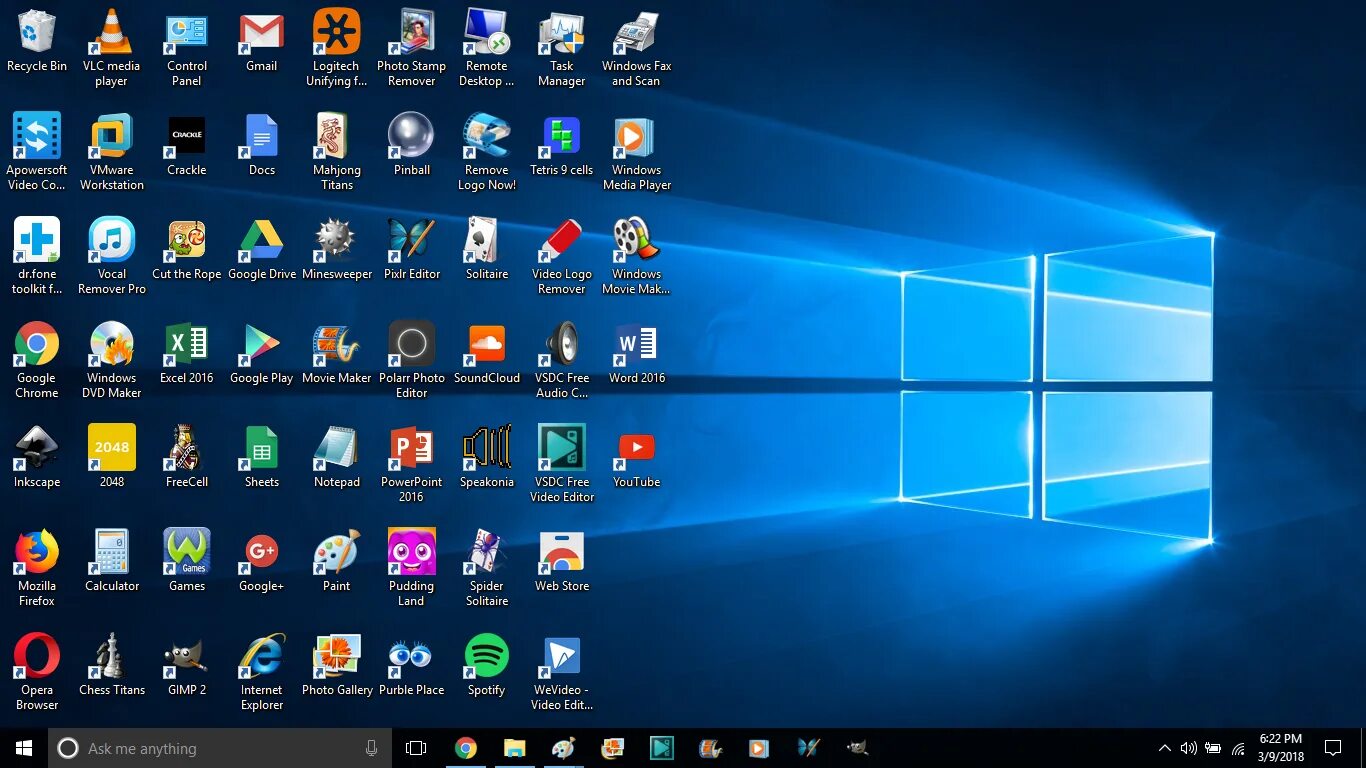
Task: Expand hidden system tray icons chevron
Action: pos(1164,748)
